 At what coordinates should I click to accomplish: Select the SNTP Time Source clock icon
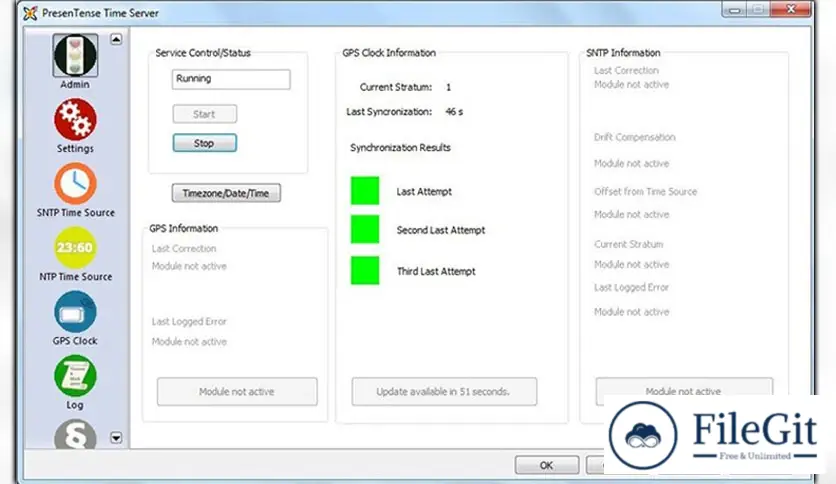point(75,183)
